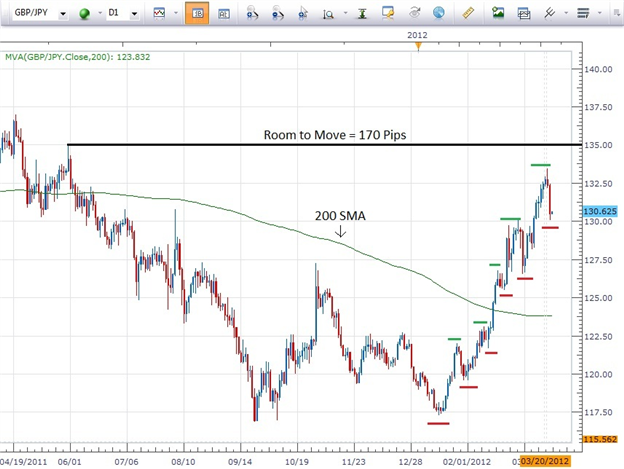The image size is (624, 469).
Task: Click the chart type line icon
Action: pyautogui.click(x=159, y=13)
